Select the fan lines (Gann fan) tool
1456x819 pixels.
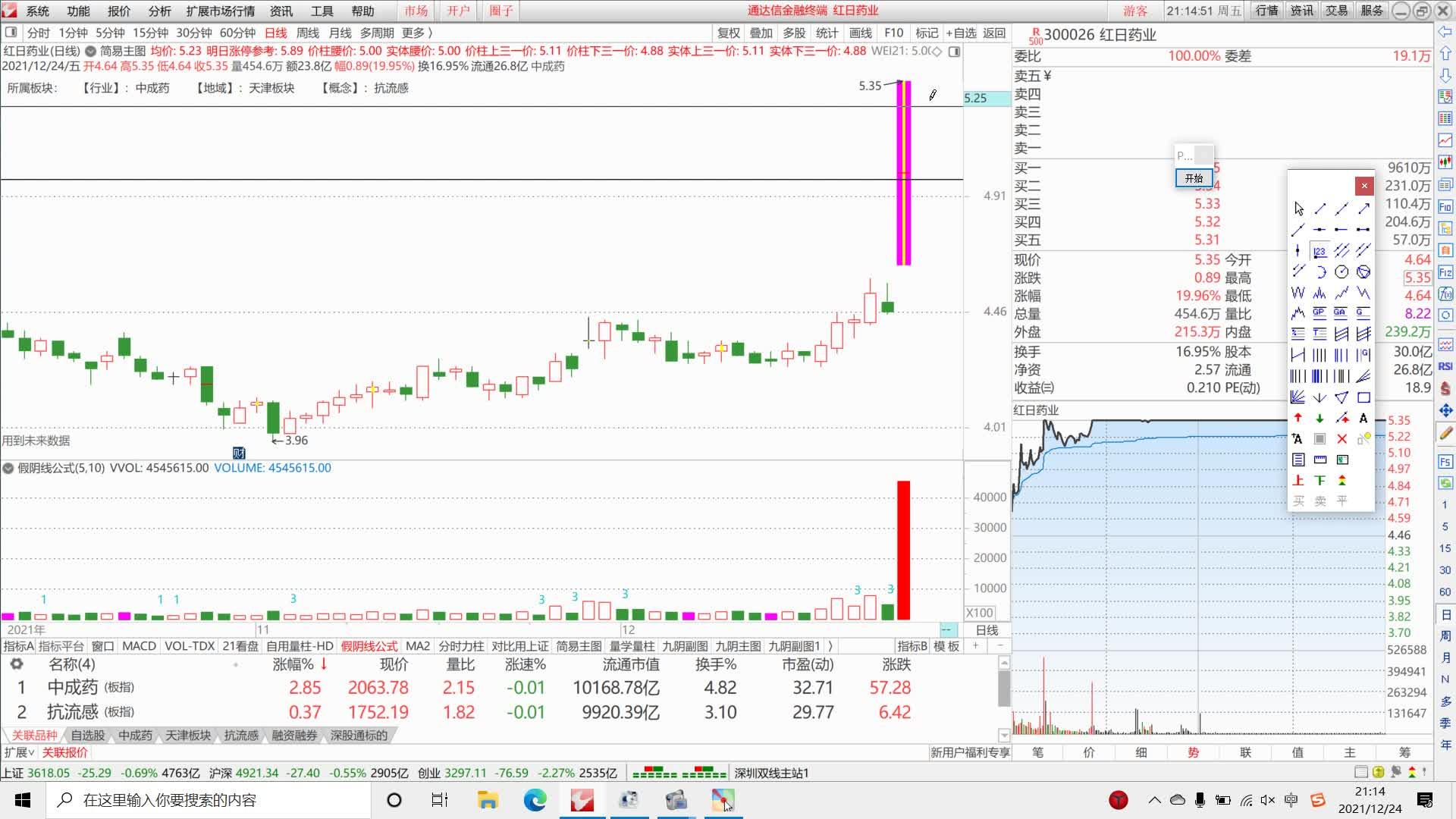click(1298, 397)
